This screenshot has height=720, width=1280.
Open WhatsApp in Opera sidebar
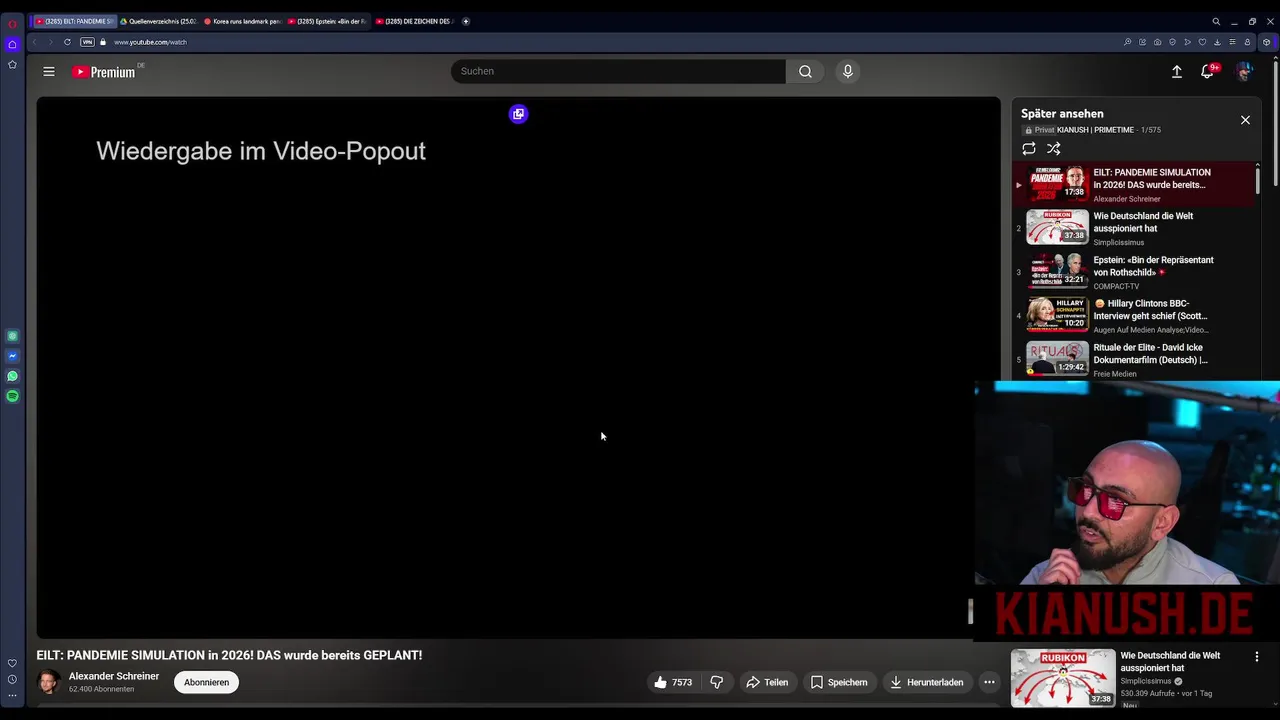12,376
